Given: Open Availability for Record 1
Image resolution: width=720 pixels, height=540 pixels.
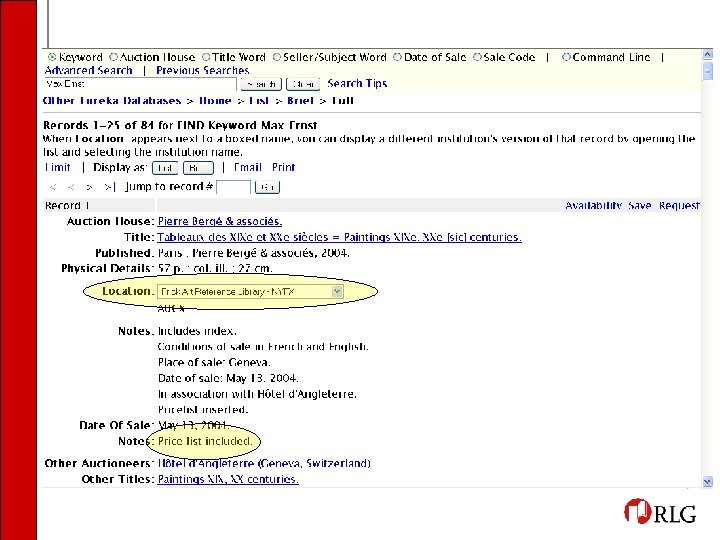Looking at the screenshot, I should [x=593, y=205].
